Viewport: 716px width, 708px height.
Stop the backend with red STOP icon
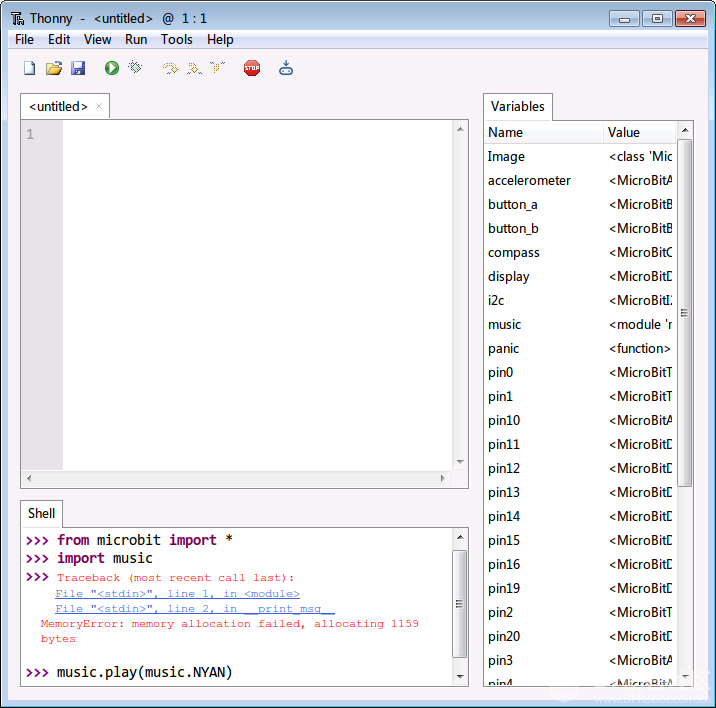[252, 68]
